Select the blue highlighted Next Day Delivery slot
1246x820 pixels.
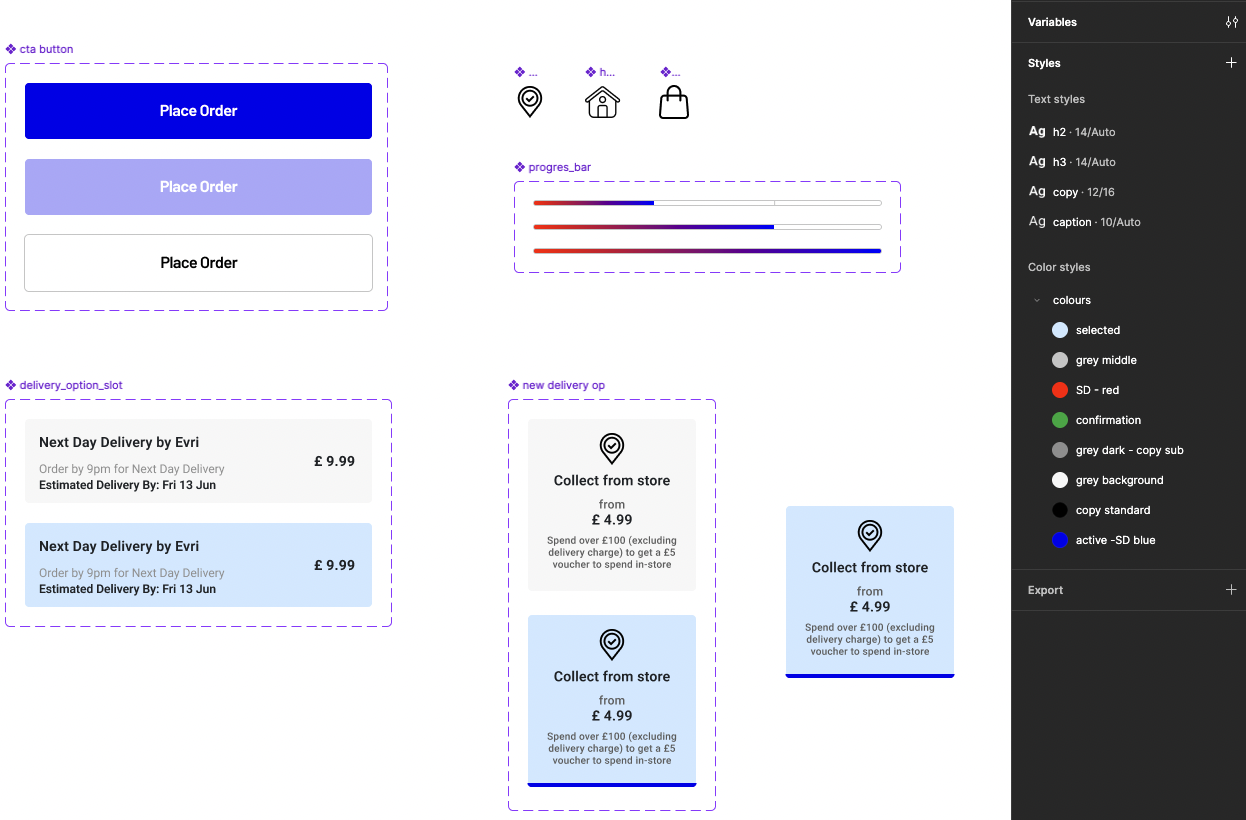pyautogui.click(x=198, y=565)
